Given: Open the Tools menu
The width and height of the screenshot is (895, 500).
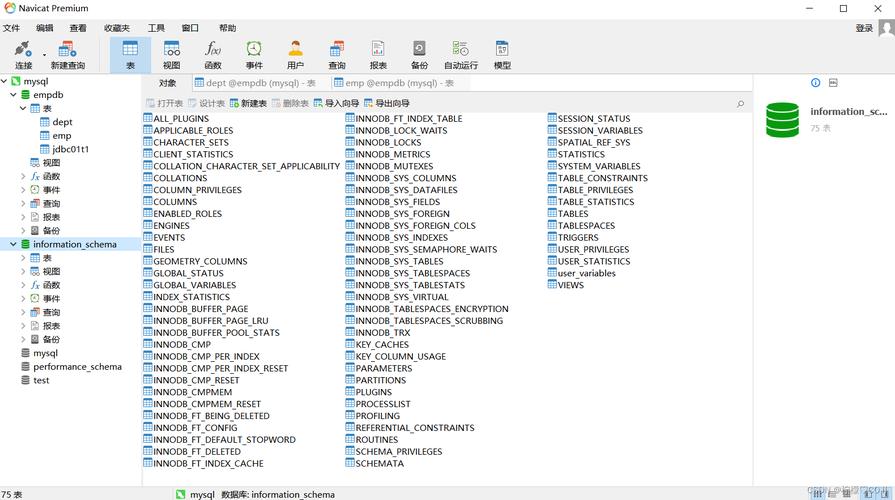Looking at the screenshot, I should click(156, 28).
